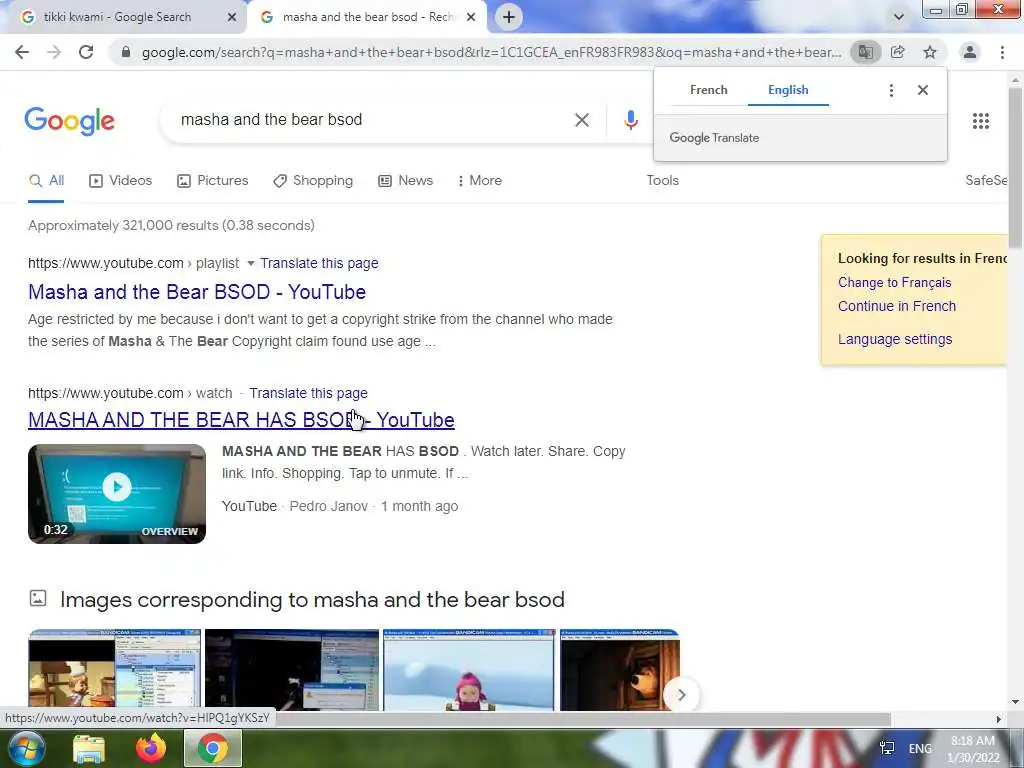Launch Firefox from the taskbar
This screenshot has width=1024, height=768.
coord(151,749)
